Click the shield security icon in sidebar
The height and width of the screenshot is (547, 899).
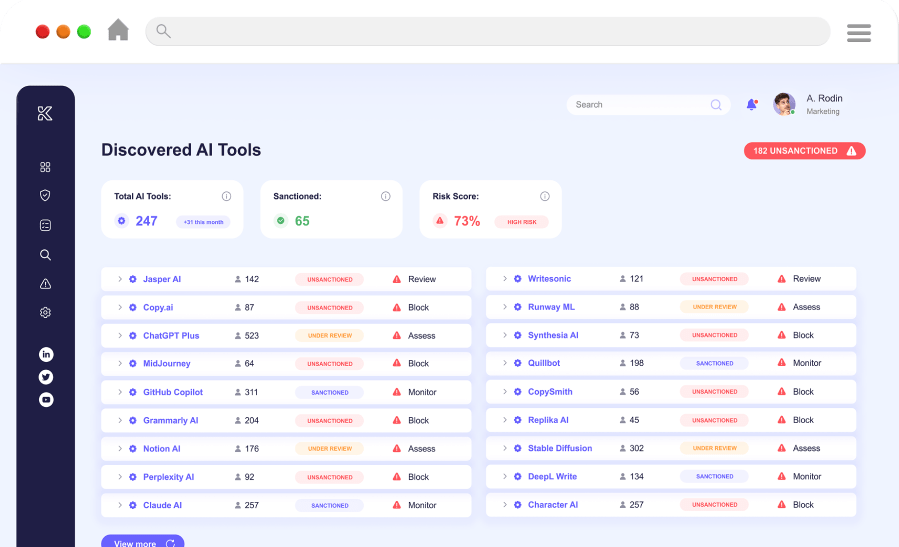45,196
